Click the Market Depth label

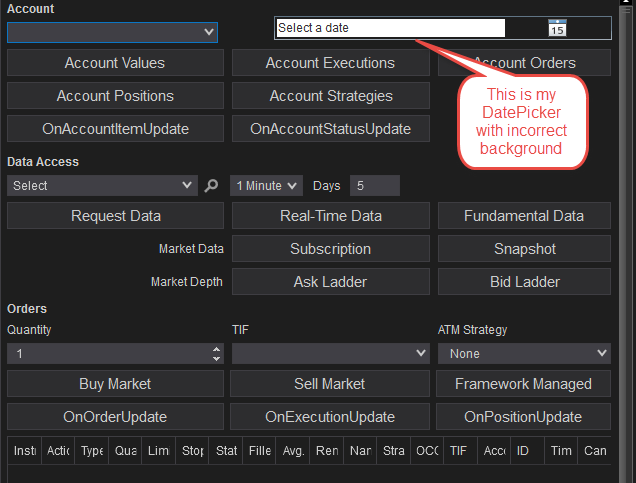click(187, 281)
